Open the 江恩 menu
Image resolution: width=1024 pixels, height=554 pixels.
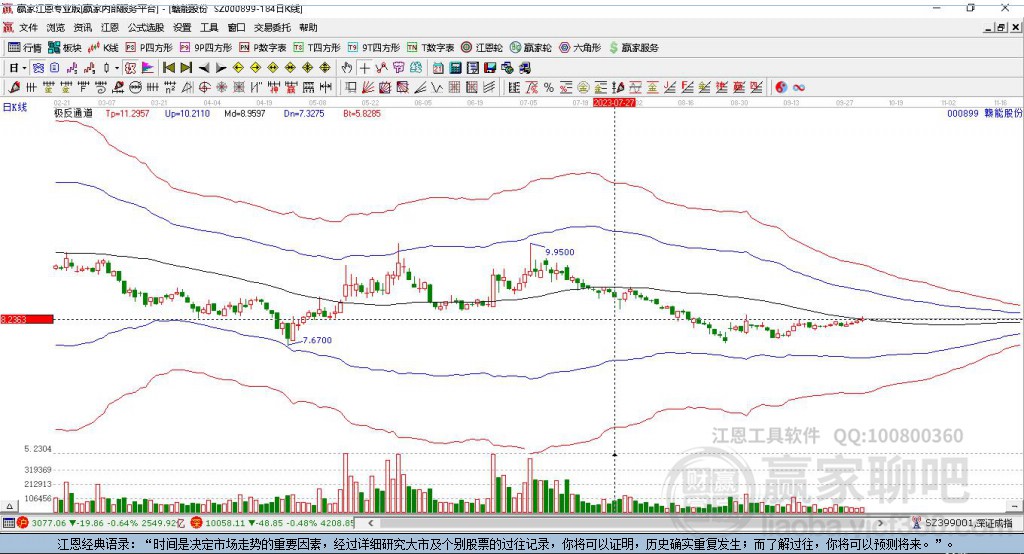[x=110, y=27]
